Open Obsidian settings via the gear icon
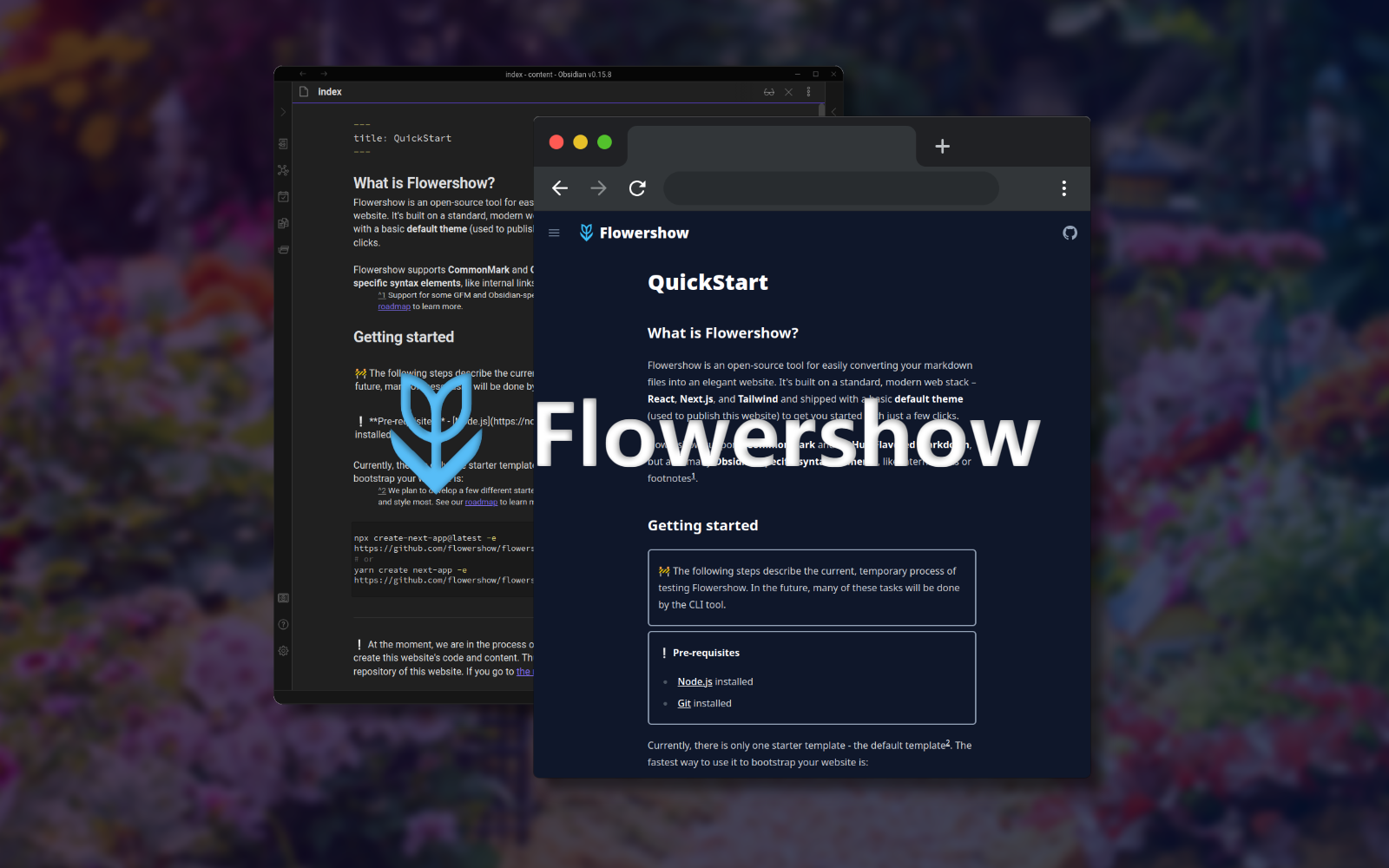Image resolution: width=1389 pixels, height=868 pixels. pyautogui.click(x=282, y=651)
